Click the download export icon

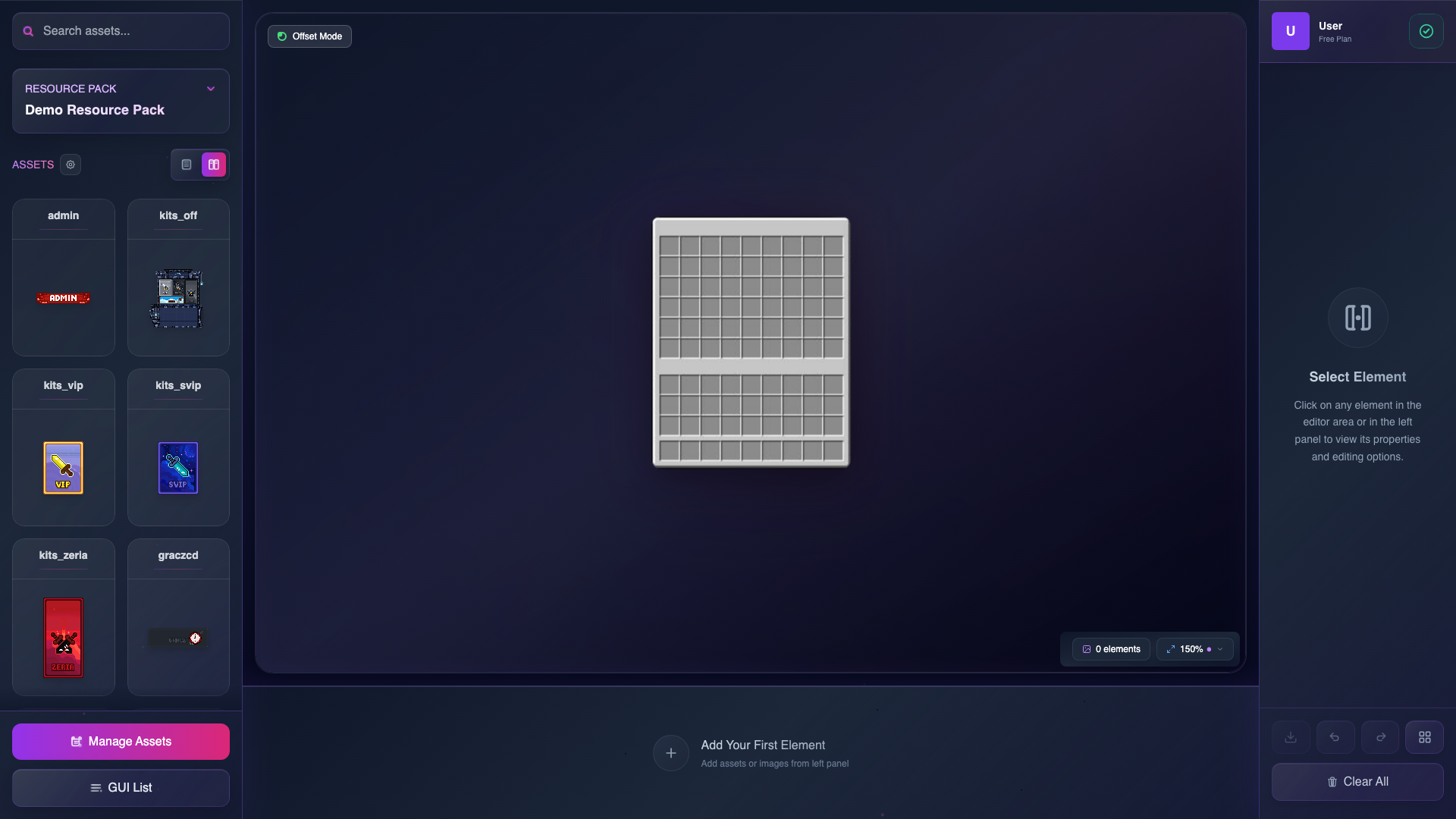[x=1291, y=737]
